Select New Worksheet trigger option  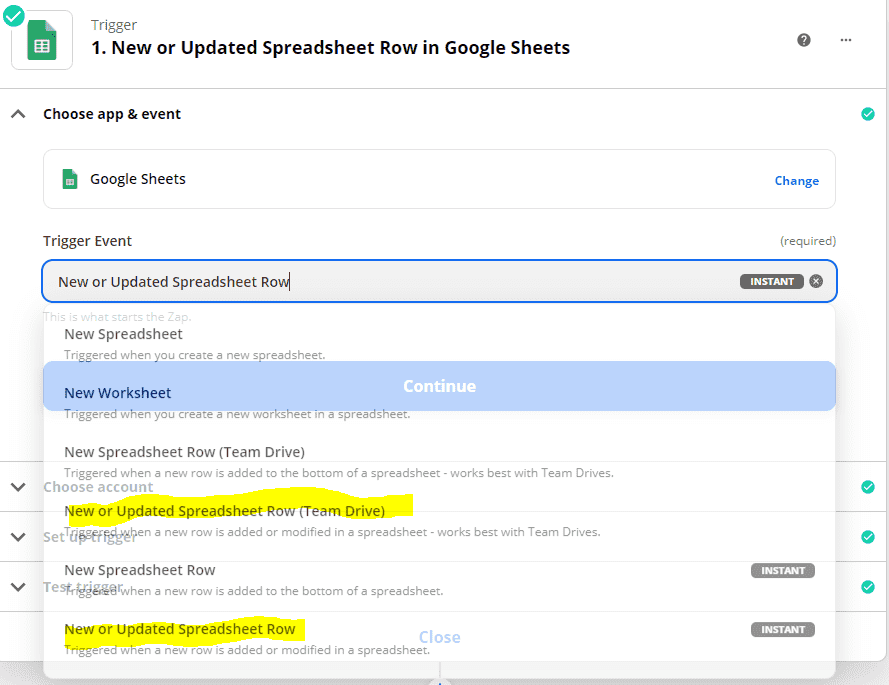click(x=118, y=393)
